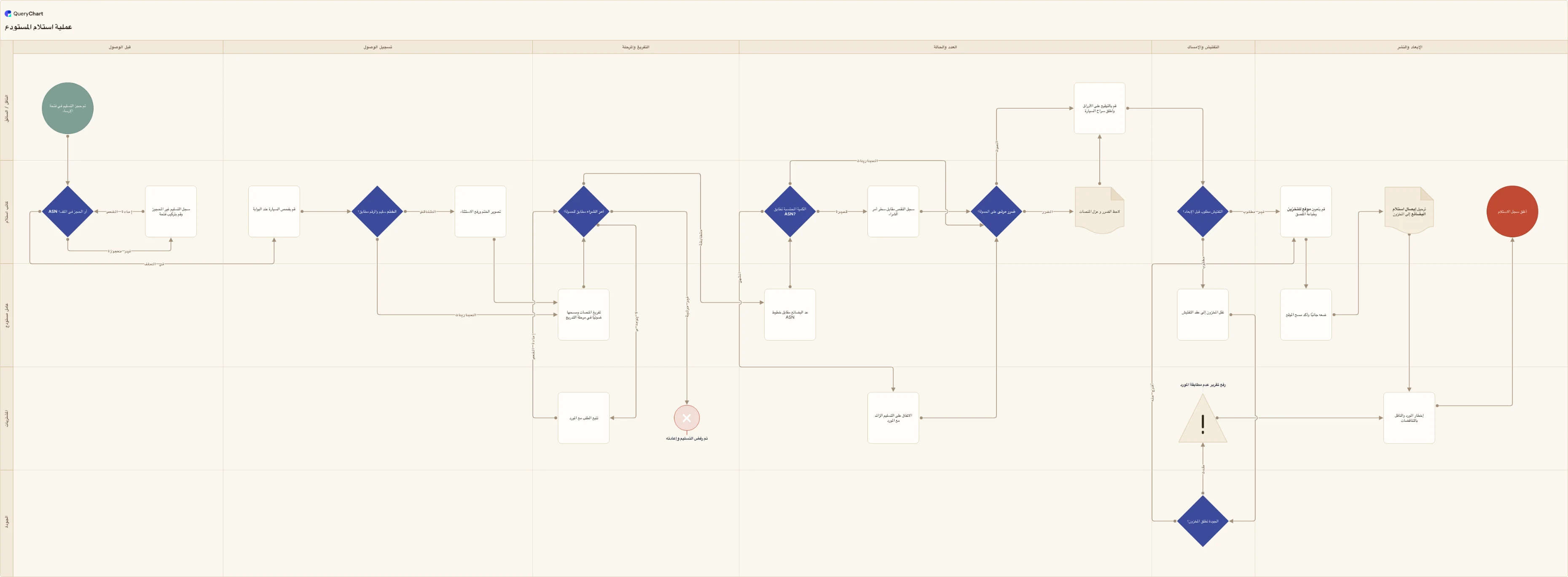The width and height of the screenshot is (1568, 577).
Task: Click the 'عامل مستودع' swimlane label
Action: 7,315
